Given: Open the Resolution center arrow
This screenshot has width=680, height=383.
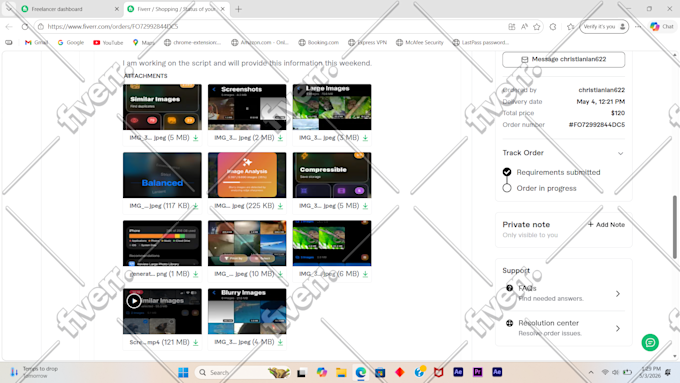Looking at the screenshot, I should pos(618,328).
